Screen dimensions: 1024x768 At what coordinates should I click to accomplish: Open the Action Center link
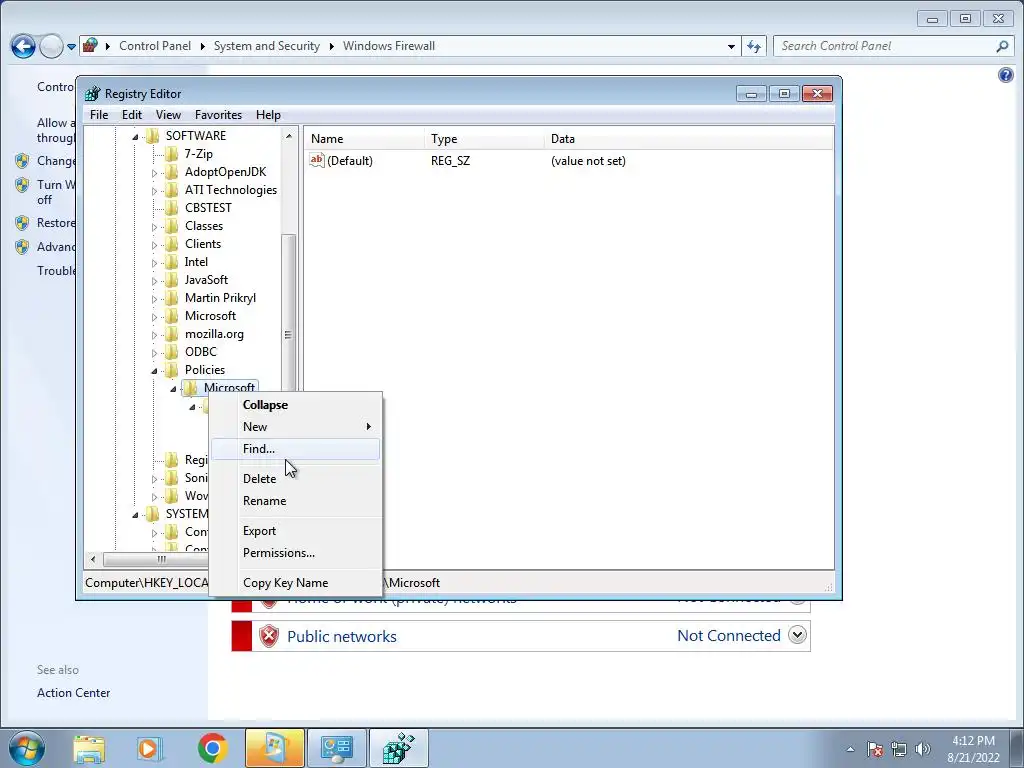[73, 693]
